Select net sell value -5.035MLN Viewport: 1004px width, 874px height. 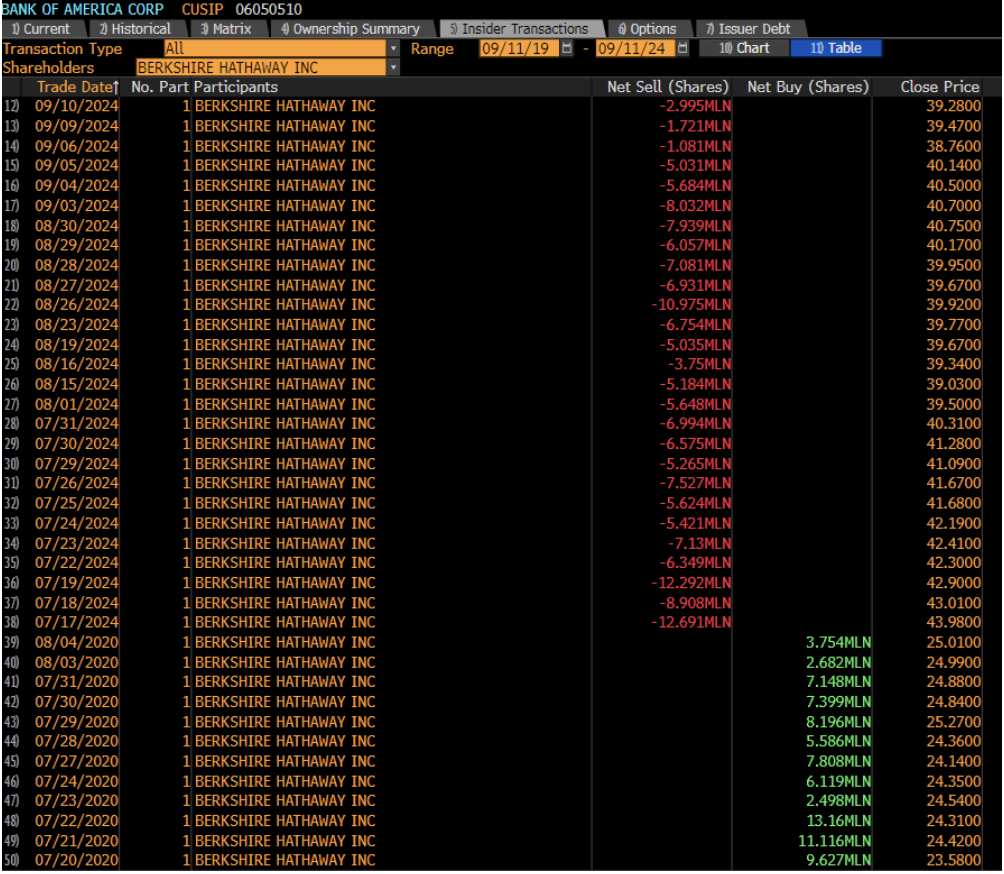click(695, 345)
